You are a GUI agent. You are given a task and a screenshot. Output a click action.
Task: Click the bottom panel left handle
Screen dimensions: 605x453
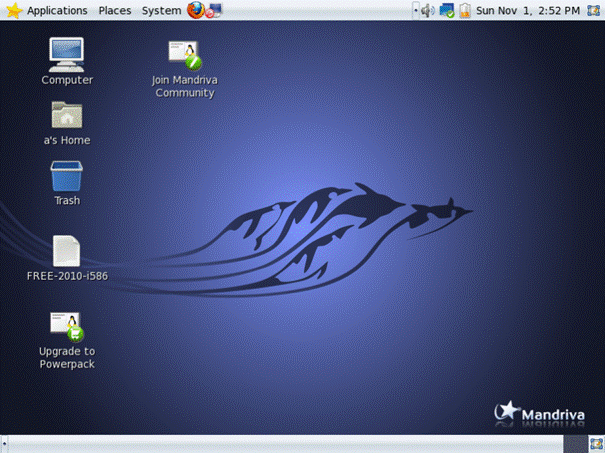tap(4, 444)
